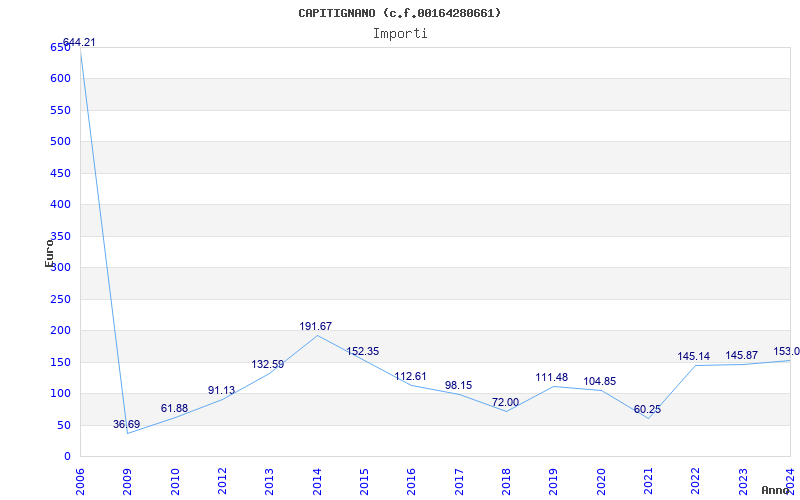Image resolution: width=800 pixels, height=500 pixels.
Task: Click the 'Euro' y-axis label
Action: tap(49, 253)
